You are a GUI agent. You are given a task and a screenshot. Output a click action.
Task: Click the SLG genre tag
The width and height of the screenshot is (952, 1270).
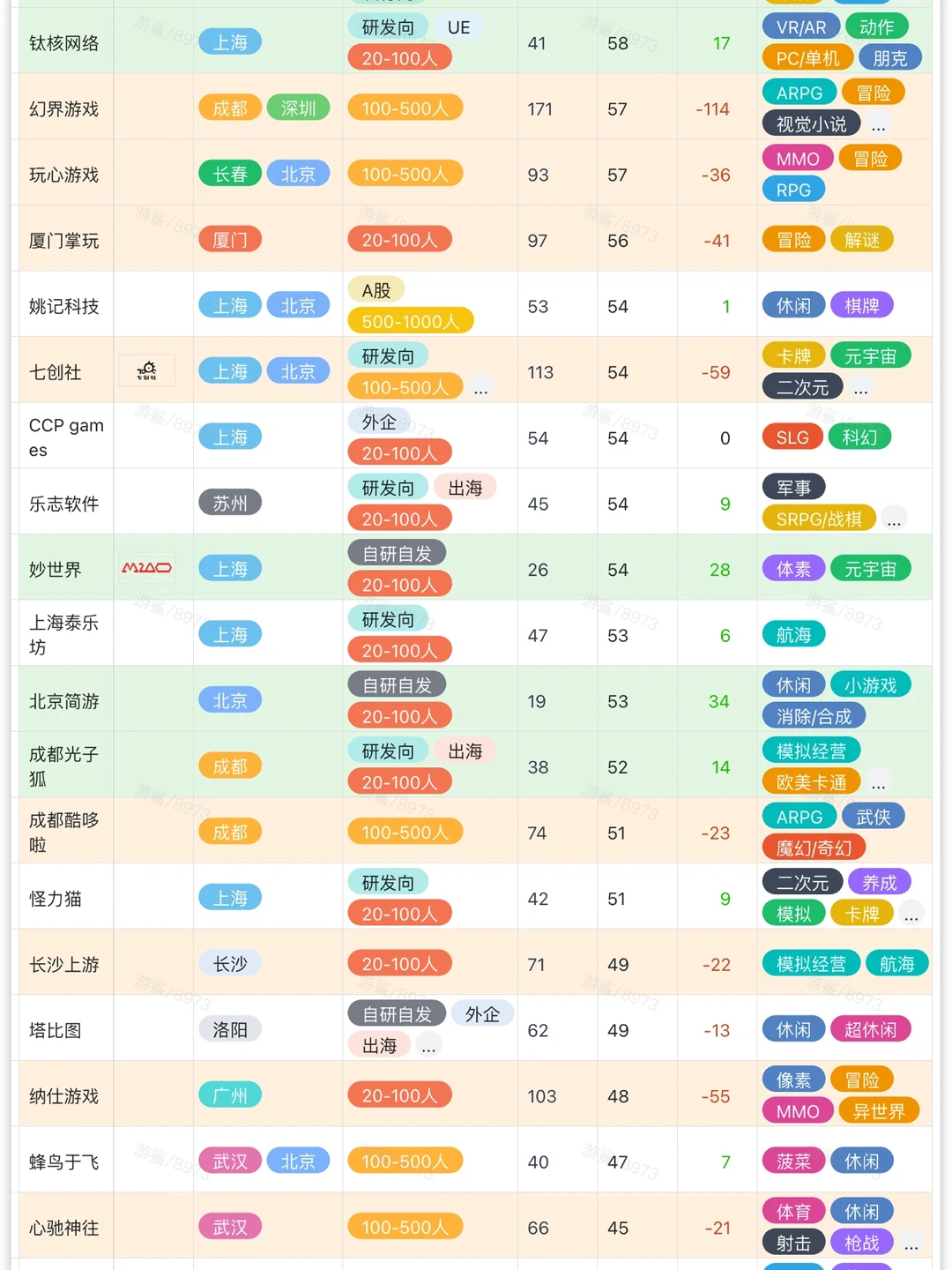(x=792, y=437)
